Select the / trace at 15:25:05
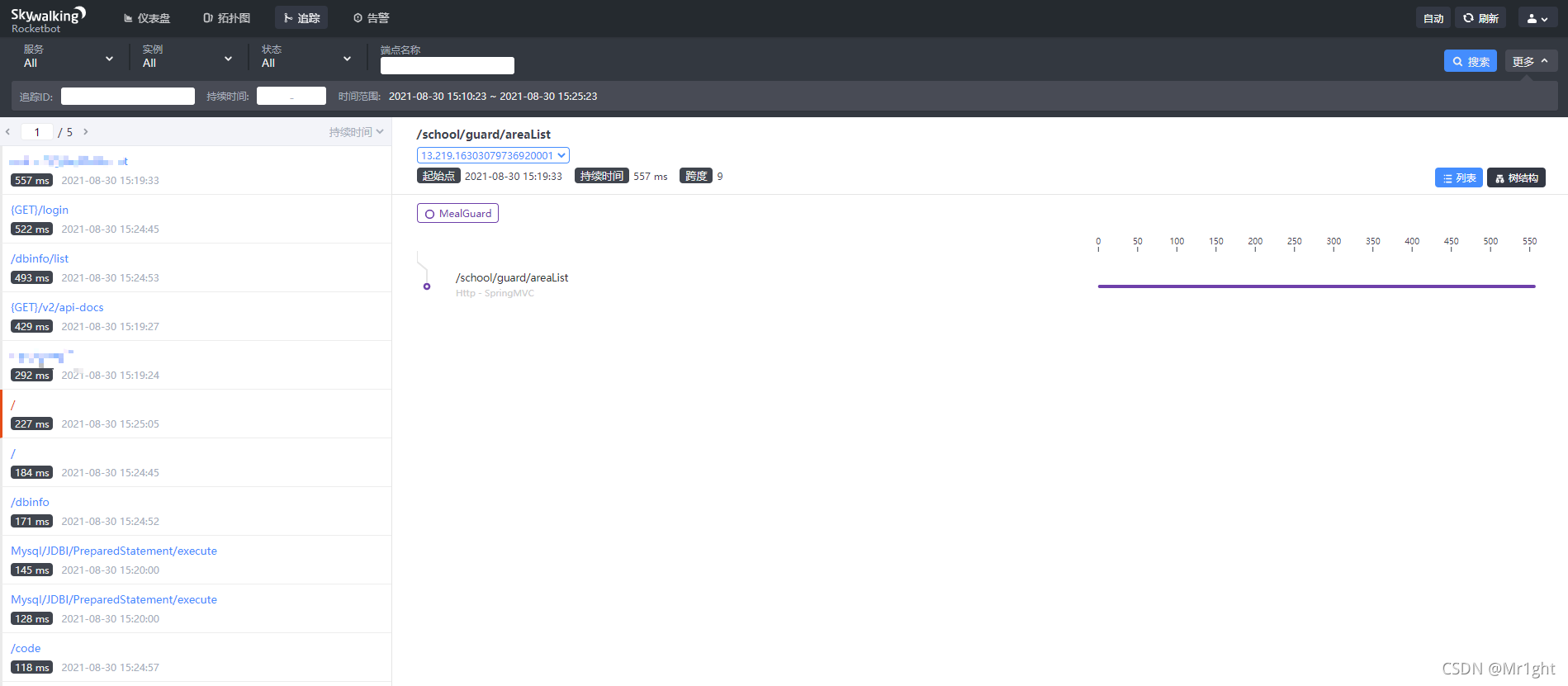The height and width of the screenshot is (686, 1568). (196, 414)
